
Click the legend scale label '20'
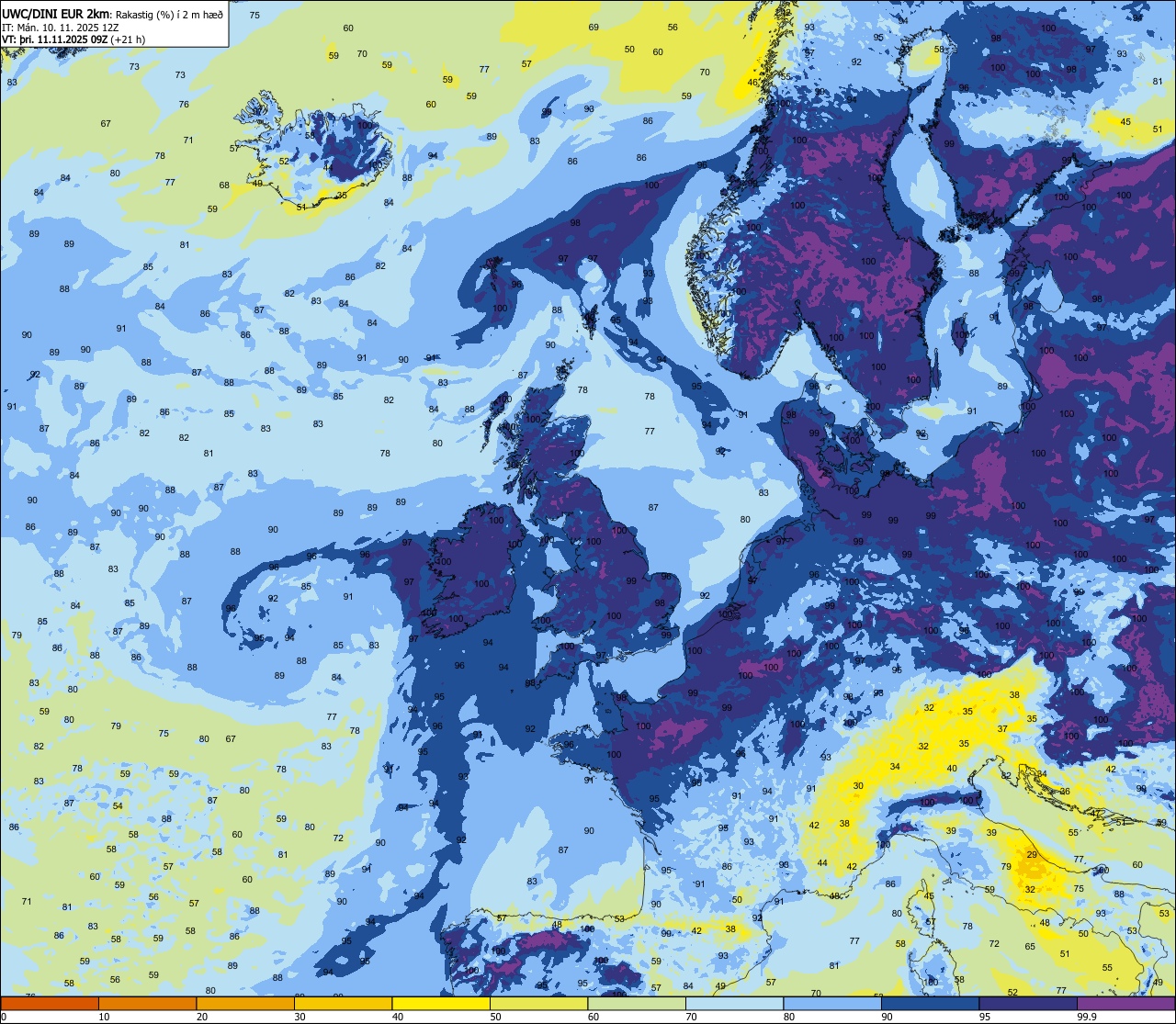coord(202,1017)
